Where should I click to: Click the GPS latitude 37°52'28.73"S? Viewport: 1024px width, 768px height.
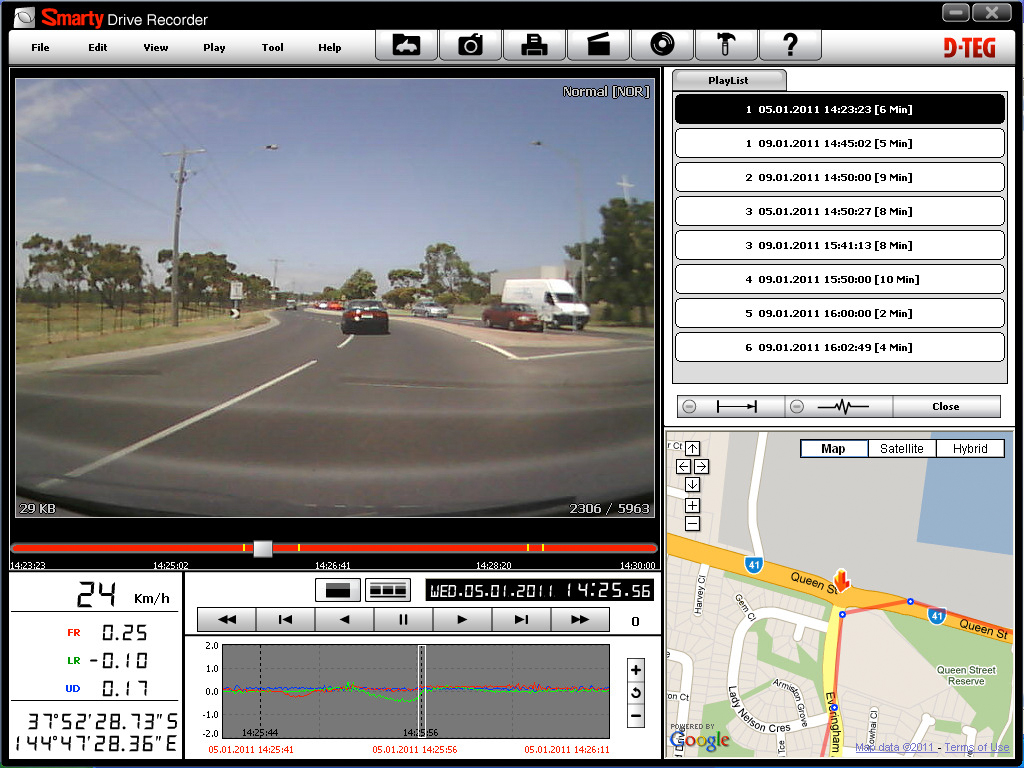pos(103,722)
